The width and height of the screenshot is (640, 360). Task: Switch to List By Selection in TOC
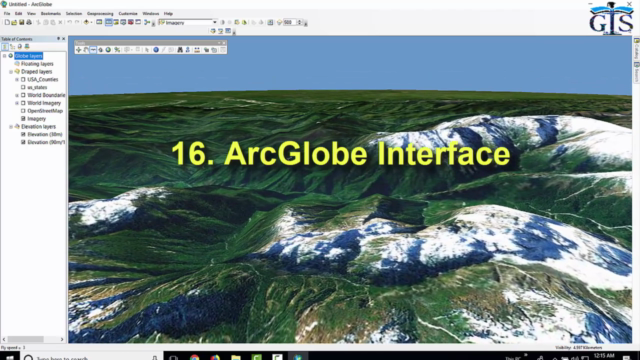27,47
